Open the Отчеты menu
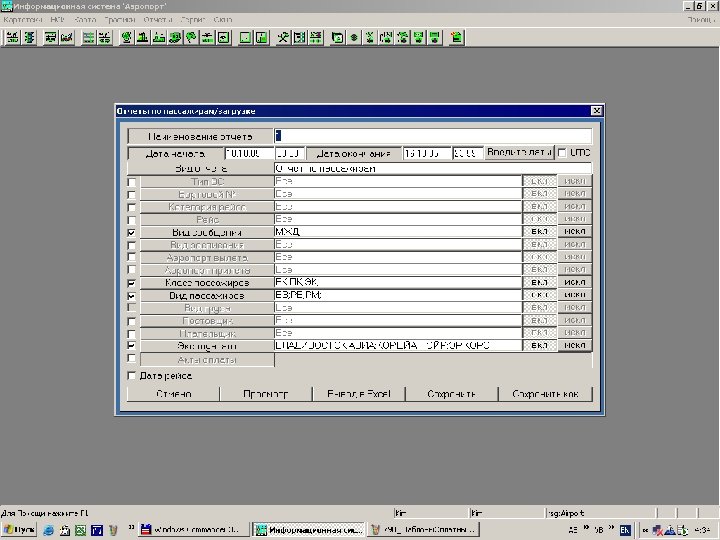 click(x=156, y=19)
